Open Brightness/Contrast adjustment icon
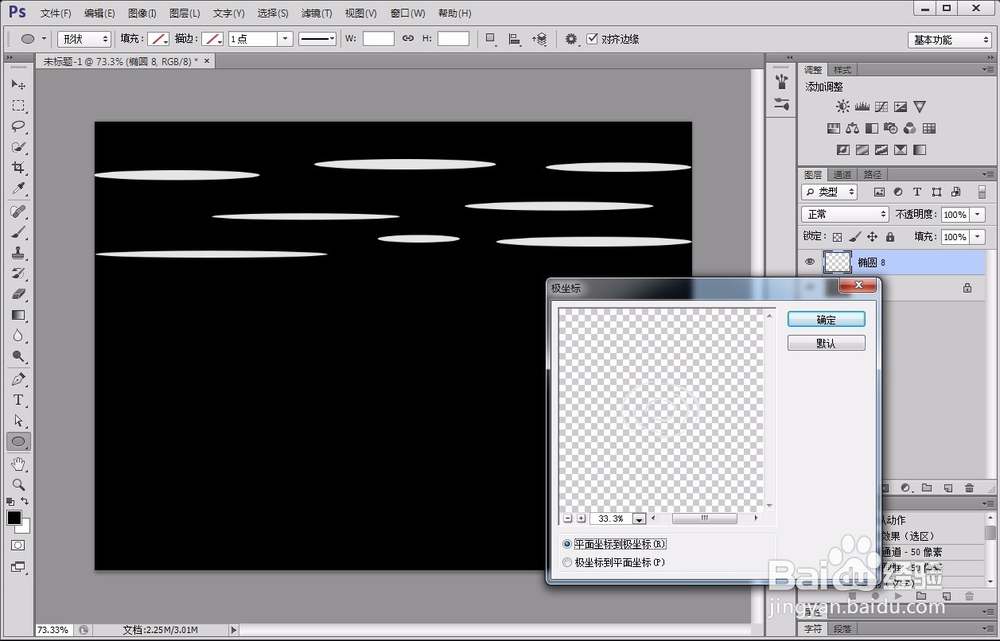 [x=842, y=107]
